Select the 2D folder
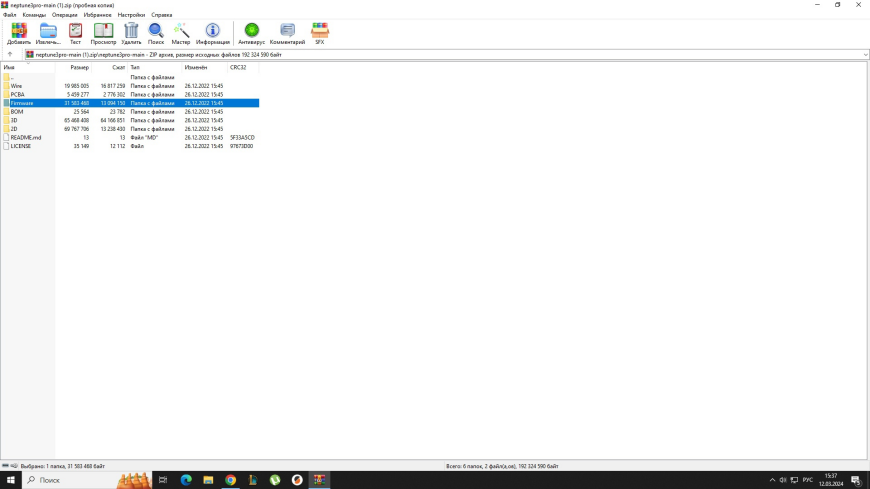Screen dimensions: 870x489 (130, 129)
